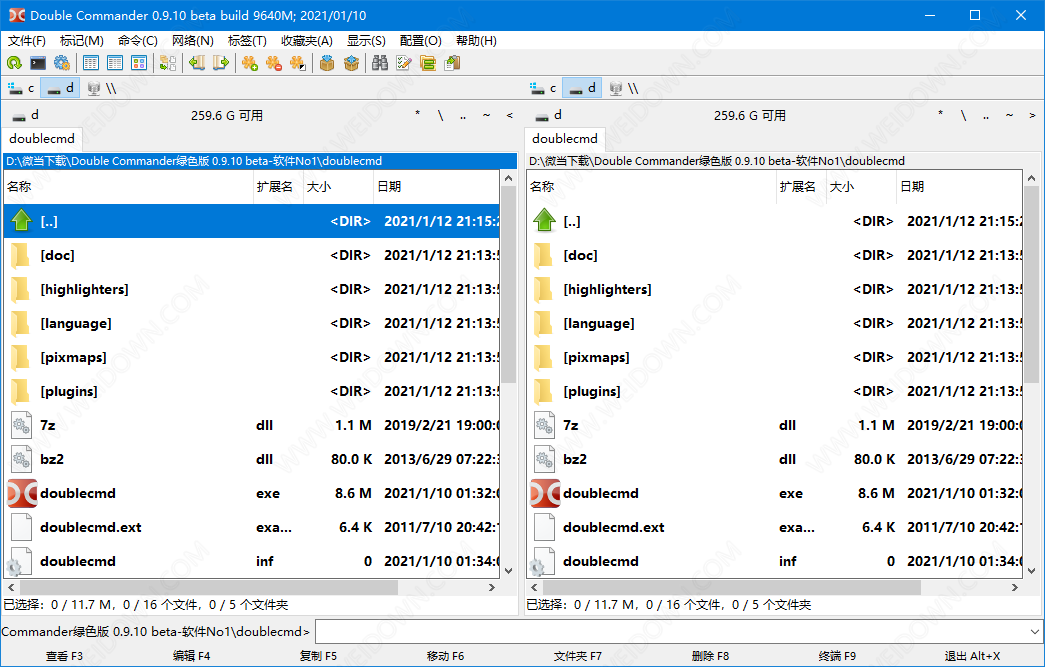Click the pack files box icon
Image resolution: width=1045 pixels, height=667 pixels.
coord(327,63)
